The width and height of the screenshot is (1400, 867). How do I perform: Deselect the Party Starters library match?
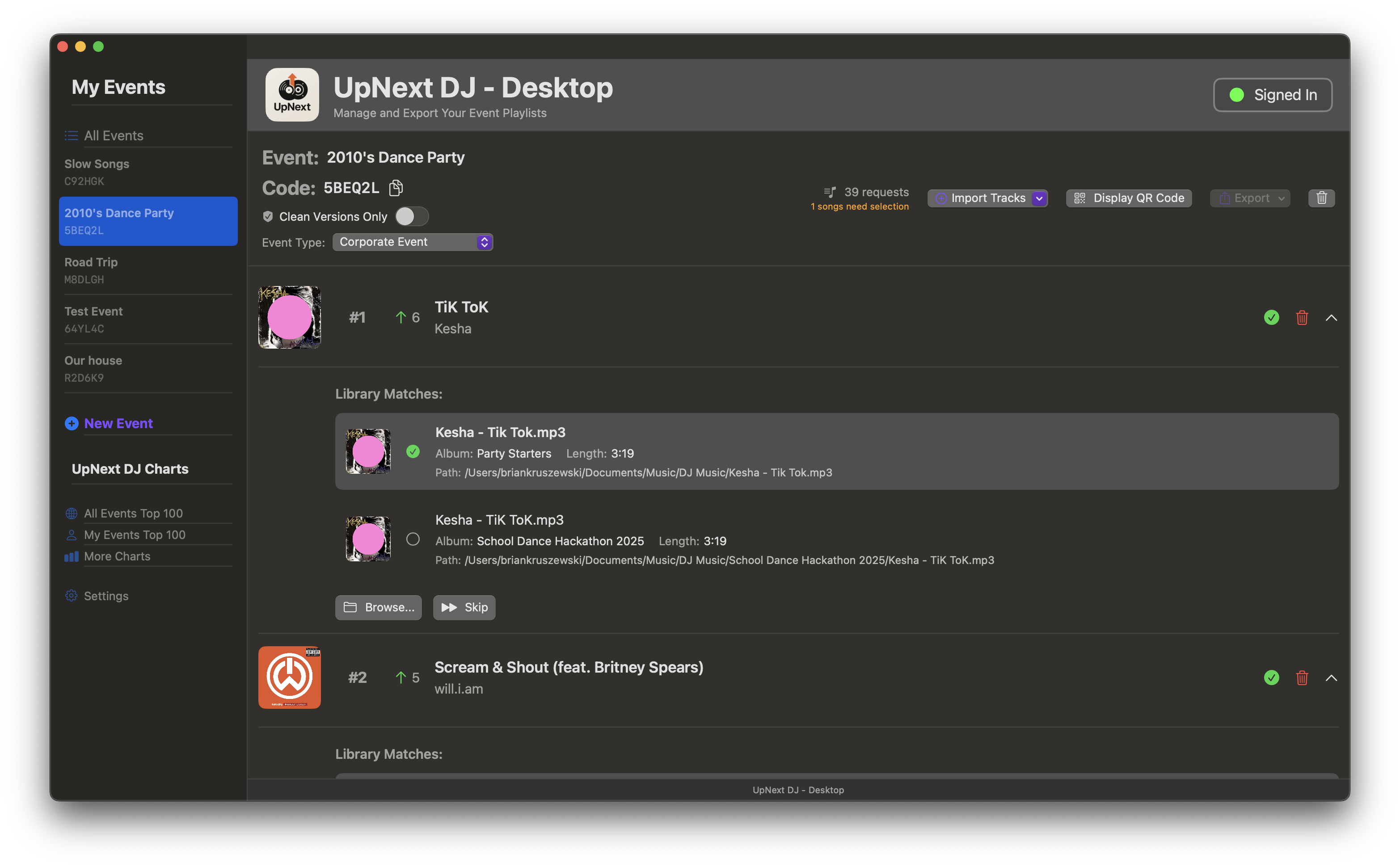tap(413, 452)
